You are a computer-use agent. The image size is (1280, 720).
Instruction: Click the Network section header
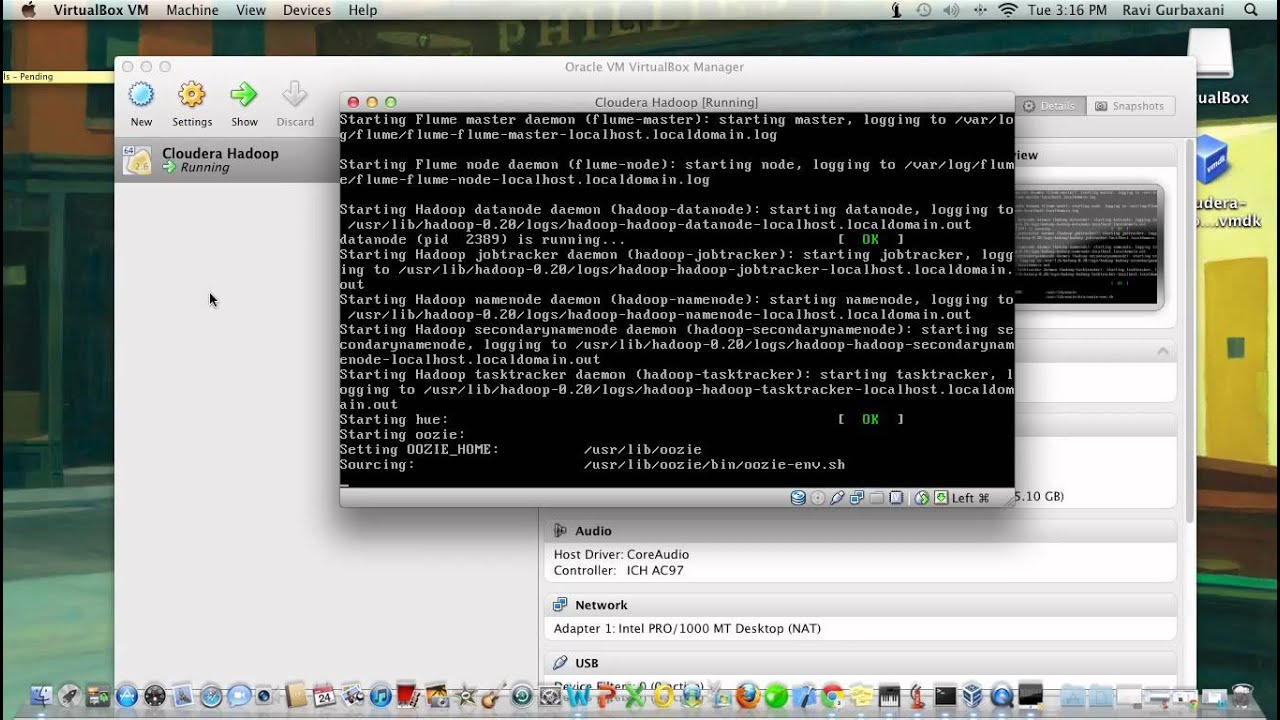pos(860,605)
